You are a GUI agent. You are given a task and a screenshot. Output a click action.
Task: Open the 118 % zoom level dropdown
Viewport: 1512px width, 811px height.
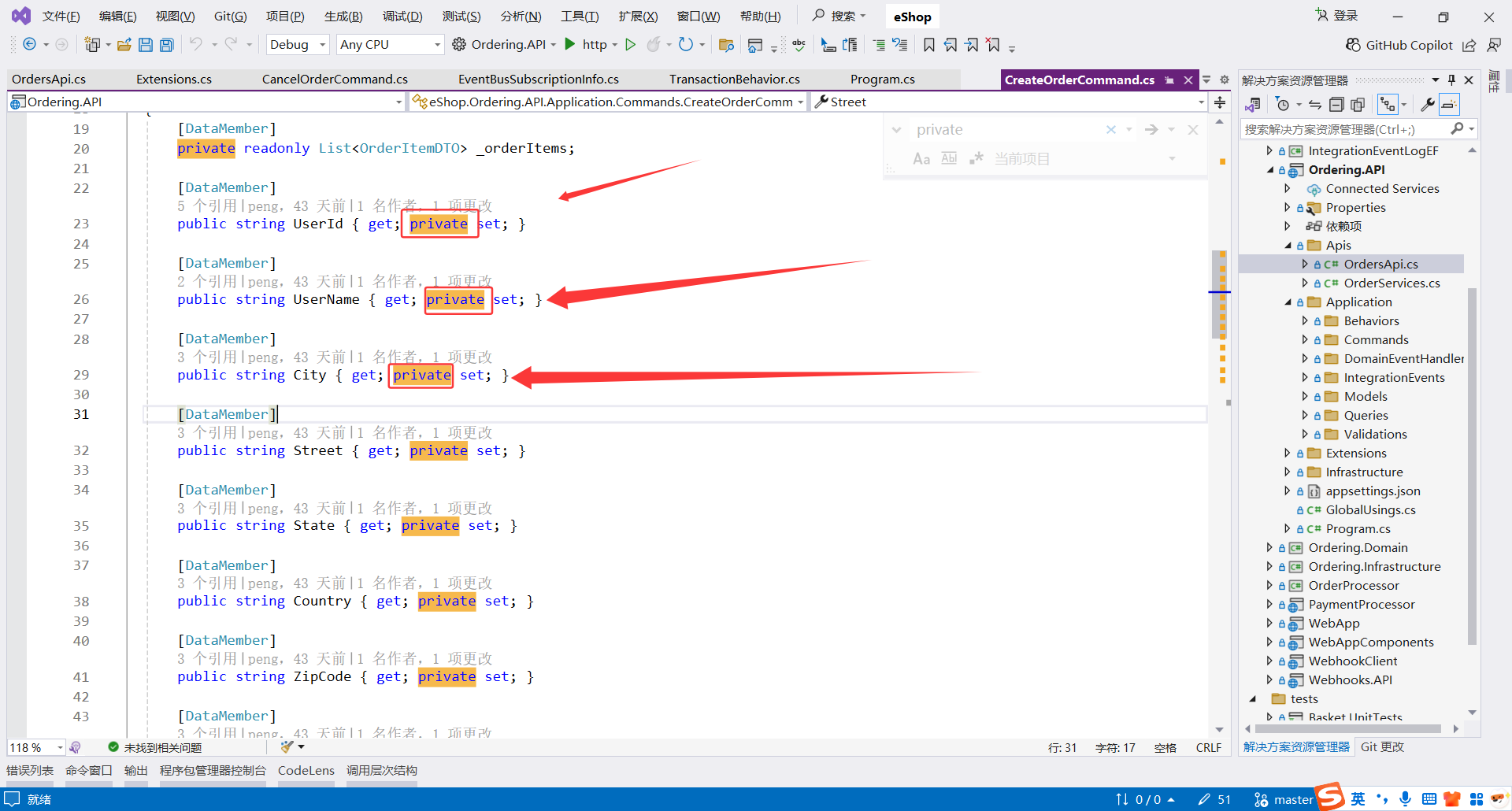coord(36,747)
